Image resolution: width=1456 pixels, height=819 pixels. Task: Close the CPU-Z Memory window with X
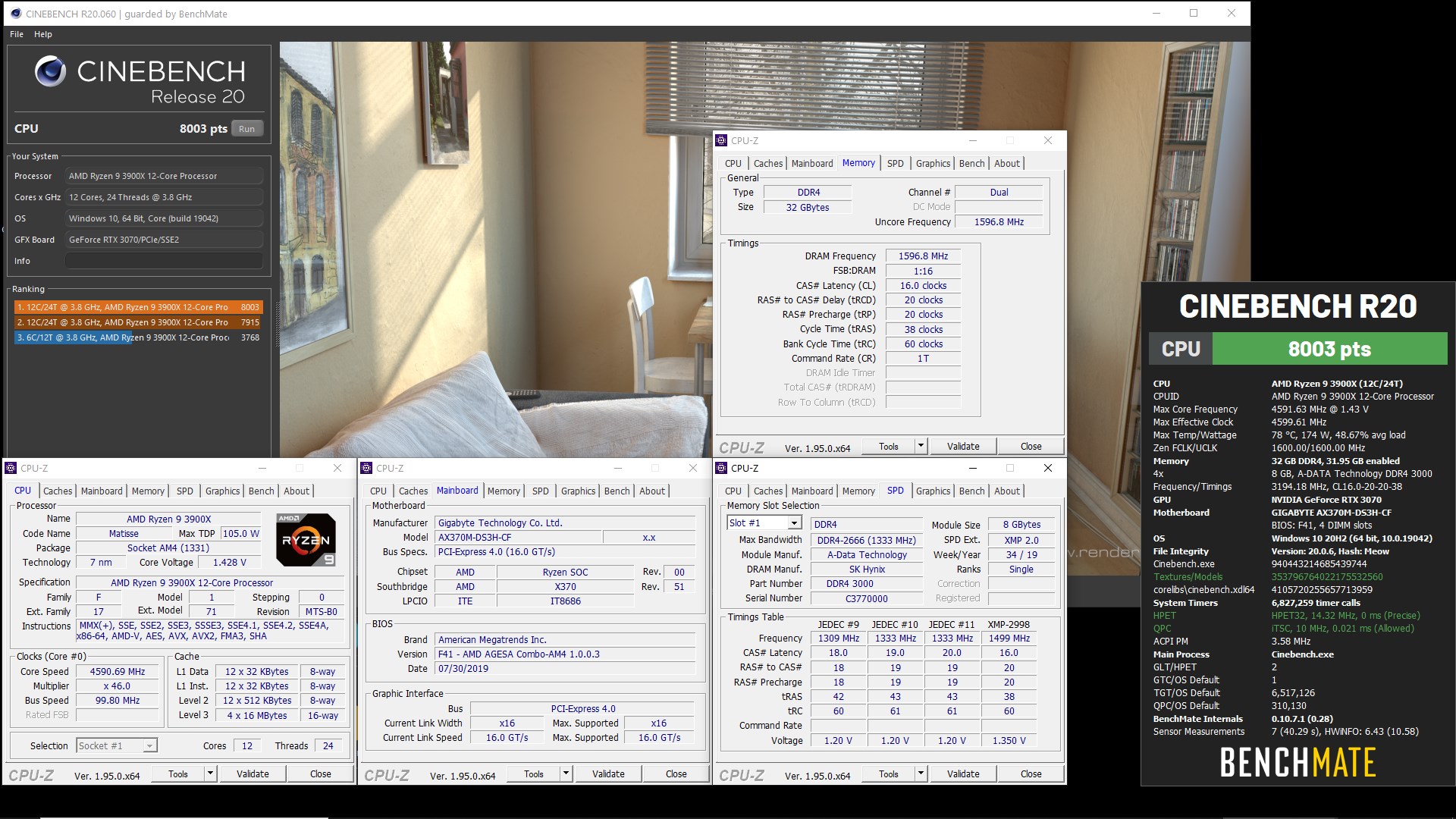click(1048, 140)
